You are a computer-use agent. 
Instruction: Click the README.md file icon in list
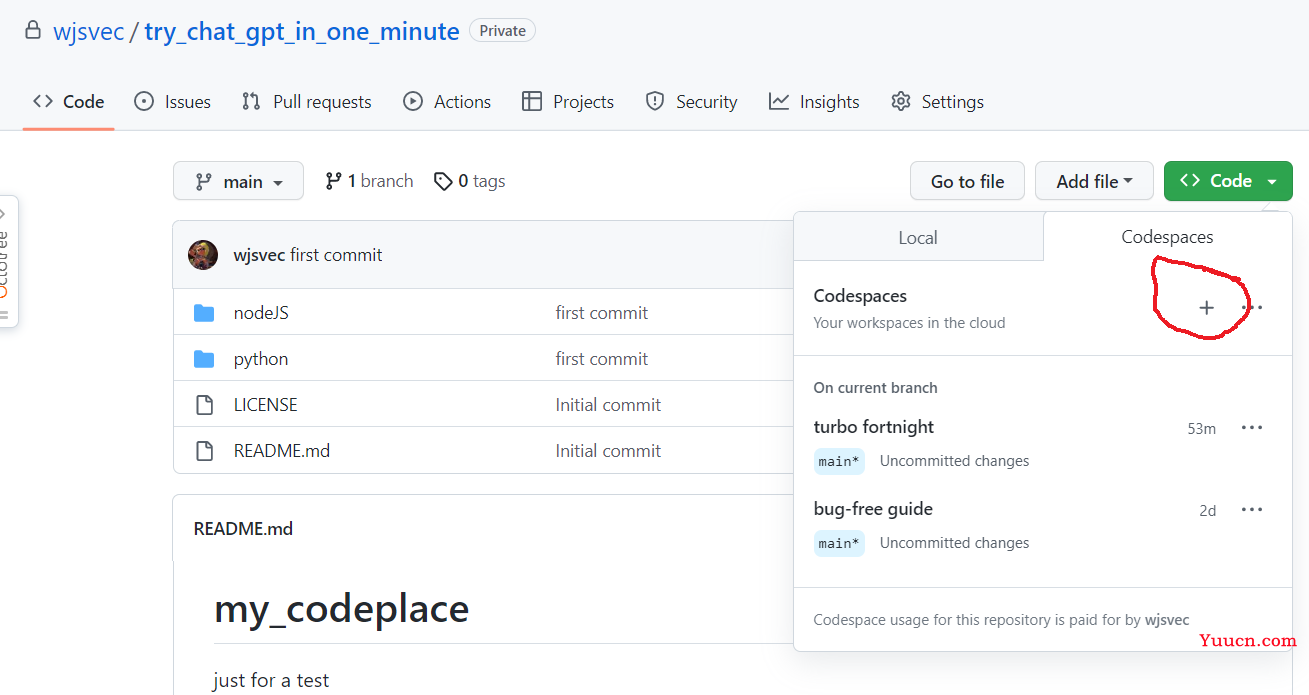click(204, 451)
